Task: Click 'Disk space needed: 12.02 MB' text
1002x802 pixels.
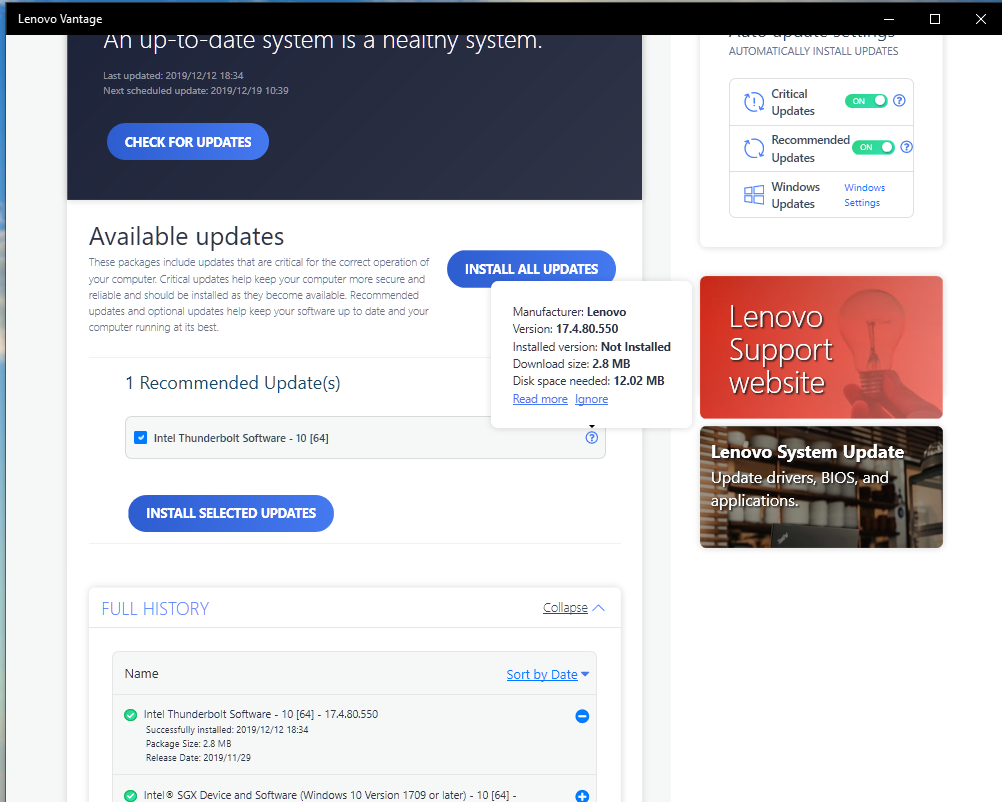Action: [x=589, y=381]
